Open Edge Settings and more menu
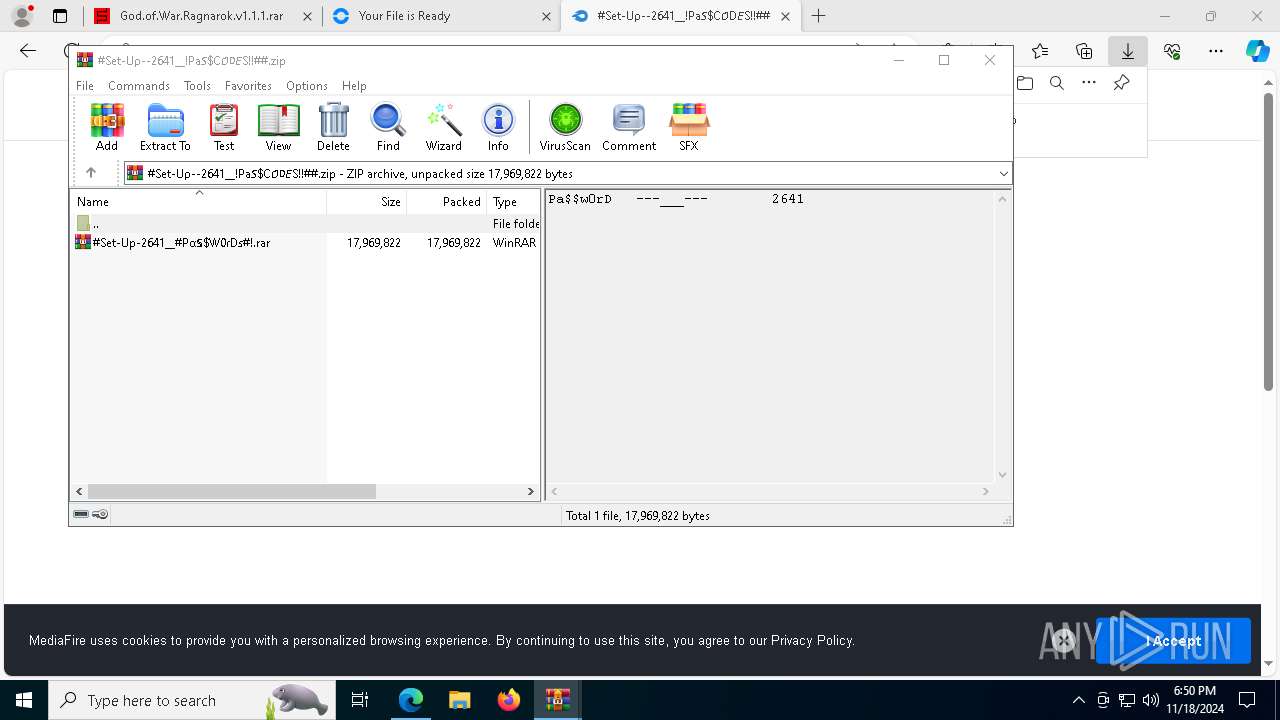Viewport: 1280px width, 720px height. [x=1216, y=51]
